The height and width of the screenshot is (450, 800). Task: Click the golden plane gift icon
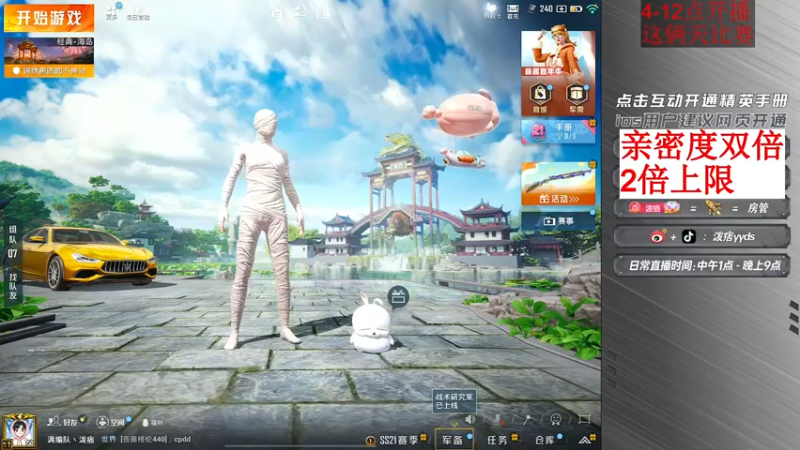pos(713,208)
